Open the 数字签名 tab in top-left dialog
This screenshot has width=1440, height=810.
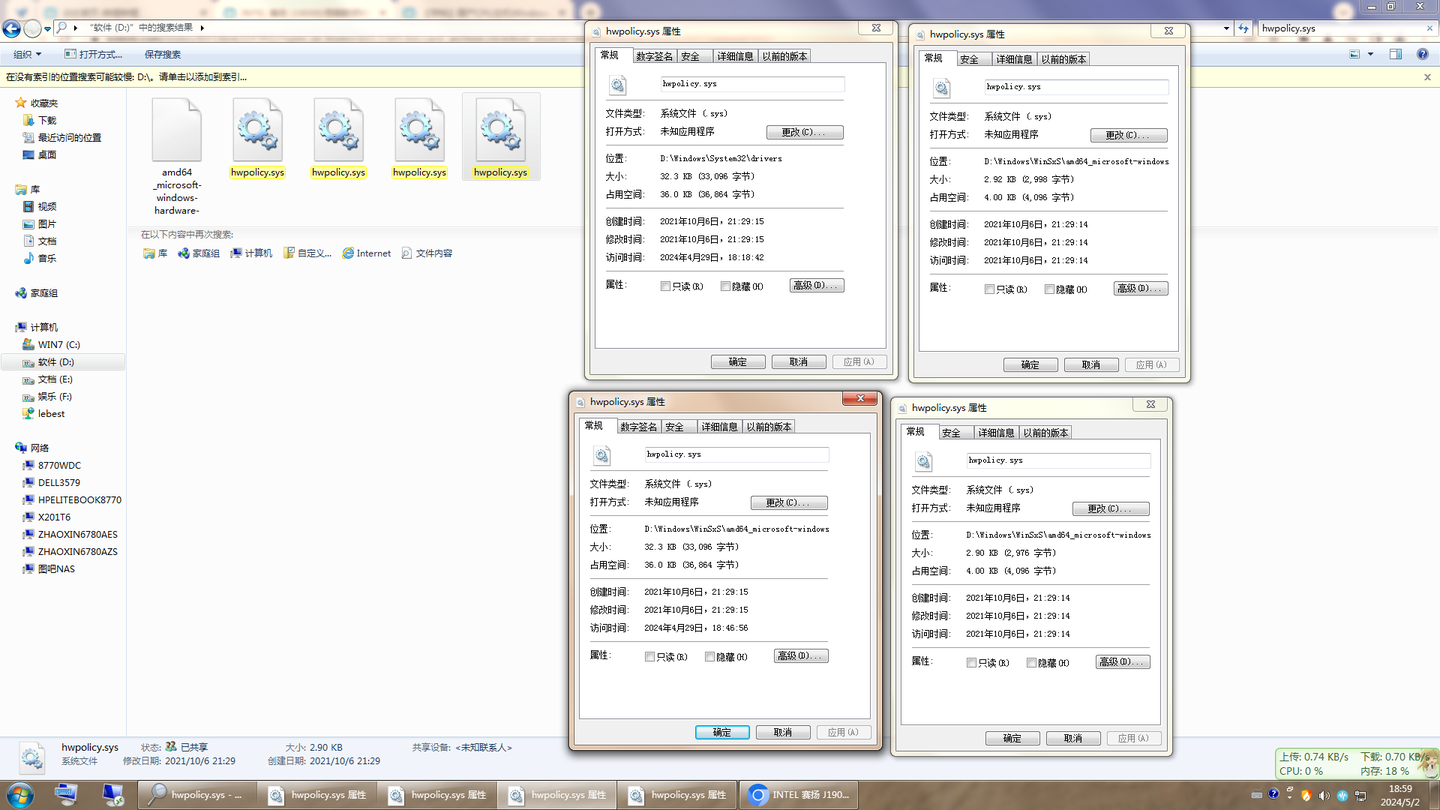click(654, 56)
